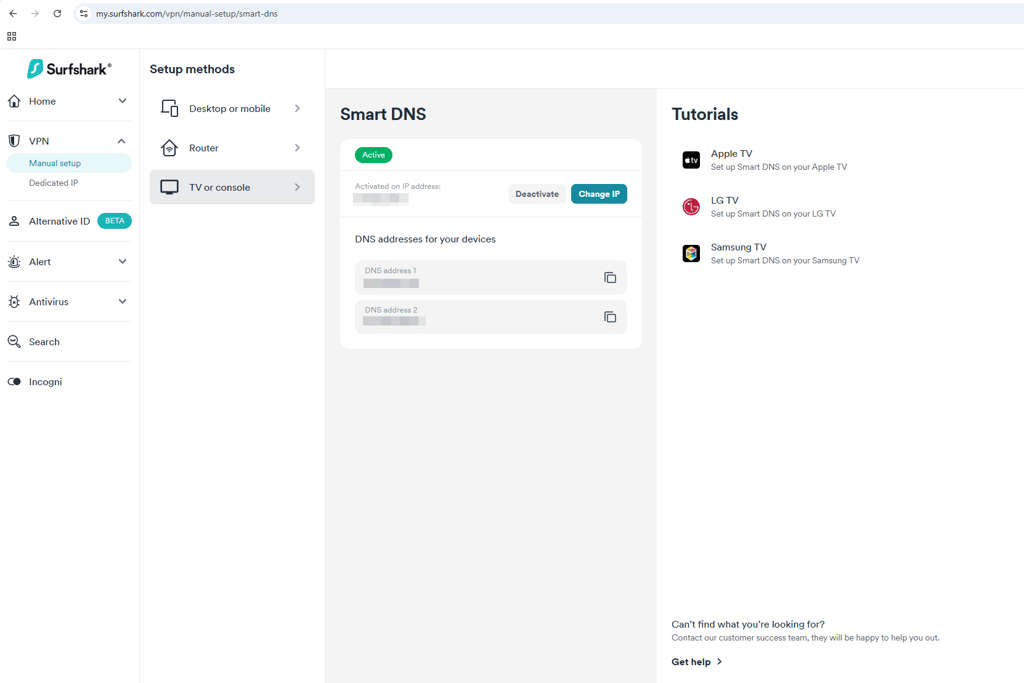Expand the Alert section chevron
The height and width of the screenshot is (683, 1024).
point(122,262)
